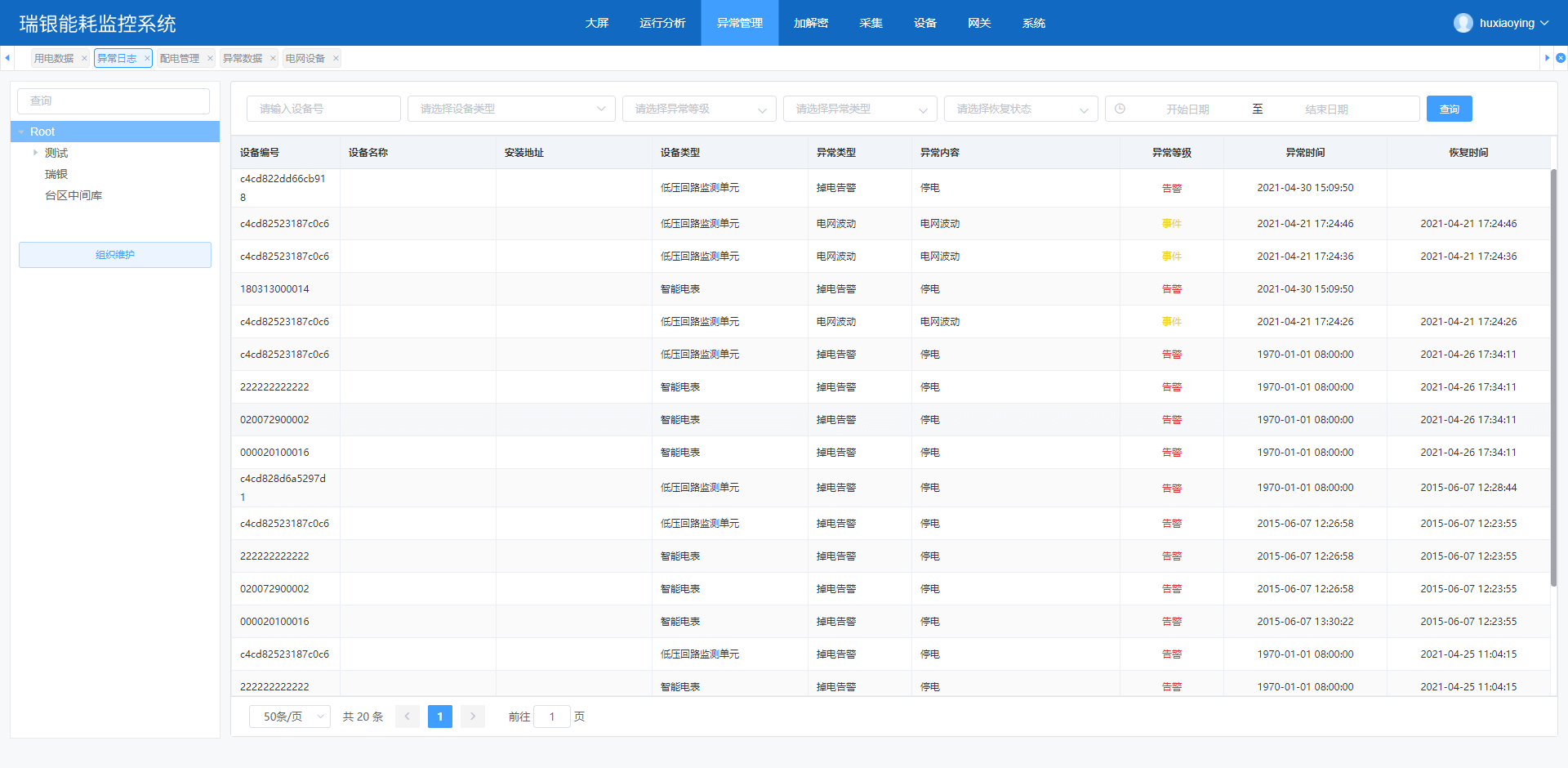1568x768 pixels.
Task: Open the 网关 menu
Action: pos(979,23)
